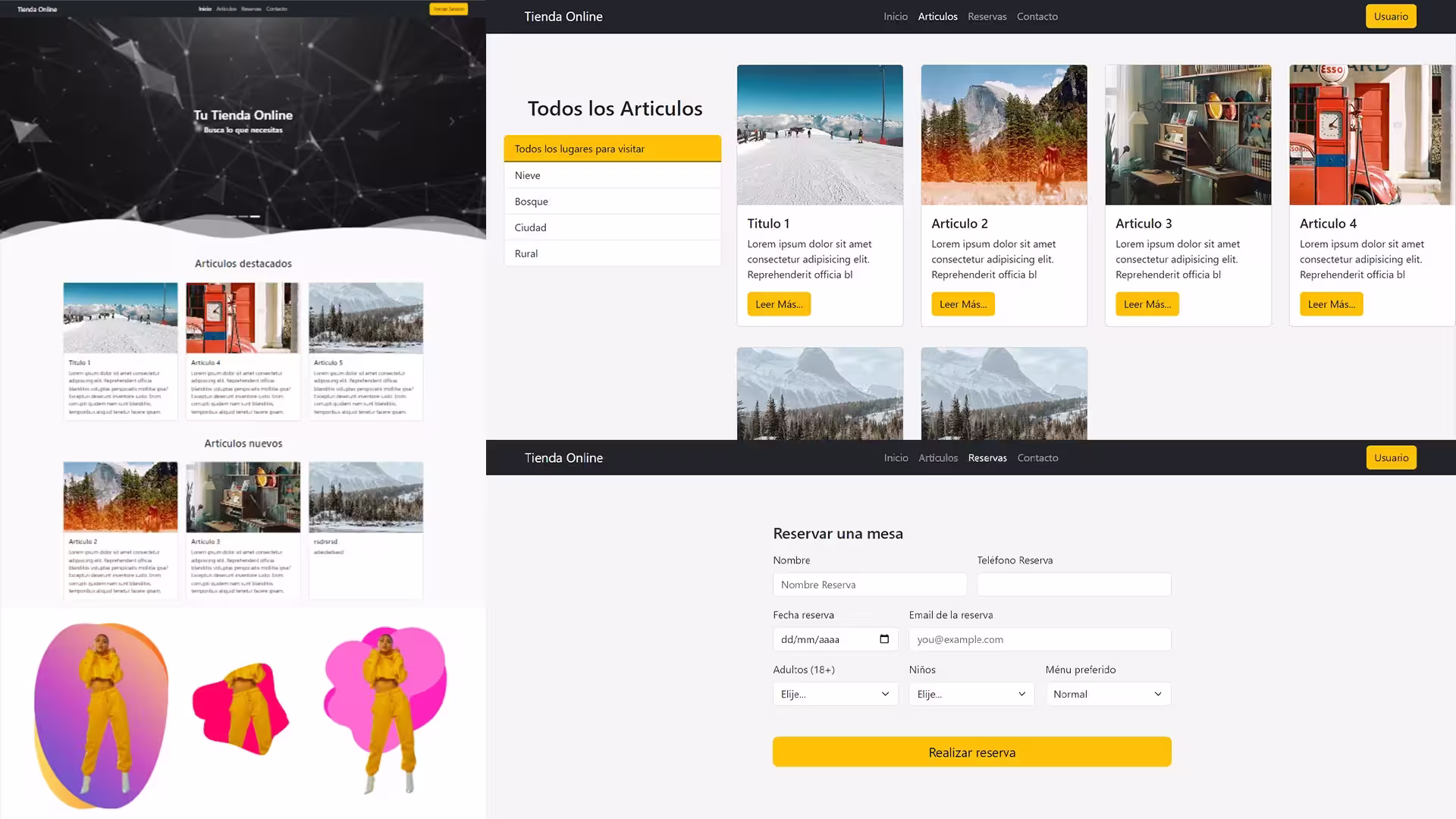1456x819 pixels.
Task: Go to Contacto in top navbar
Action: pyautogui.click(x=1037, y=16)
